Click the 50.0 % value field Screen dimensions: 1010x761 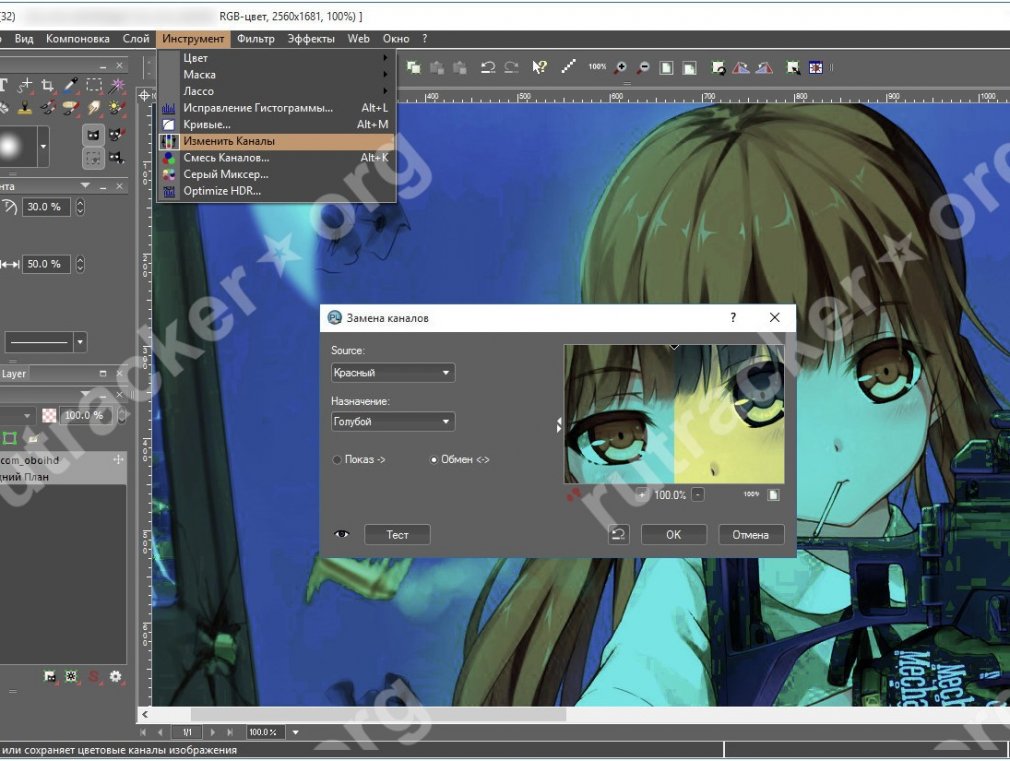click(46, 264)
